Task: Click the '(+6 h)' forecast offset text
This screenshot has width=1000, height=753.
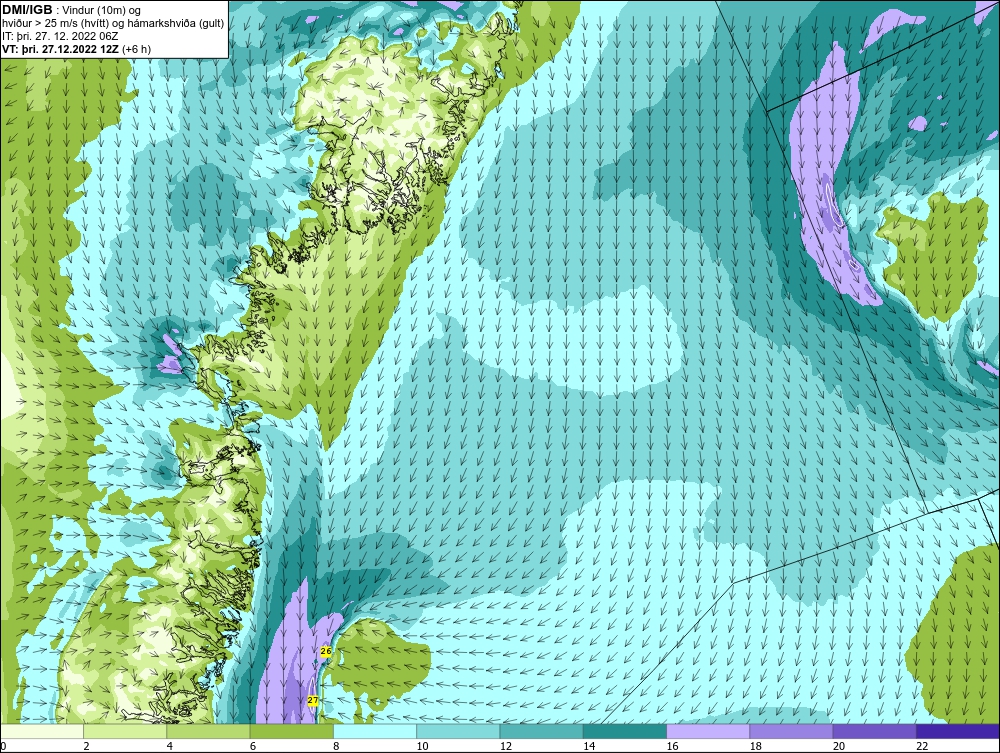Action: 136,49
